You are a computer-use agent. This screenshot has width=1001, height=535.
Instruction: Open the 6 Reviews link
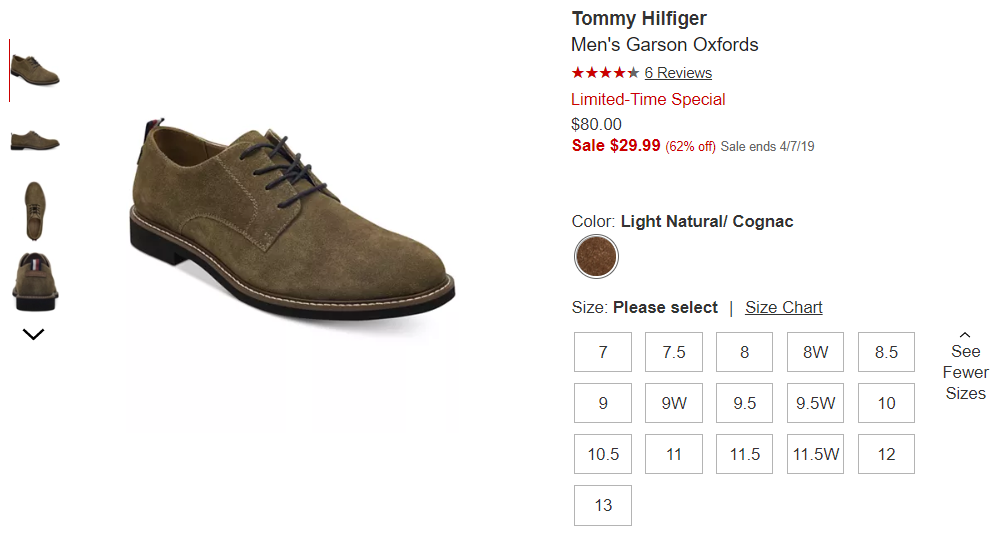coord(678,73)
